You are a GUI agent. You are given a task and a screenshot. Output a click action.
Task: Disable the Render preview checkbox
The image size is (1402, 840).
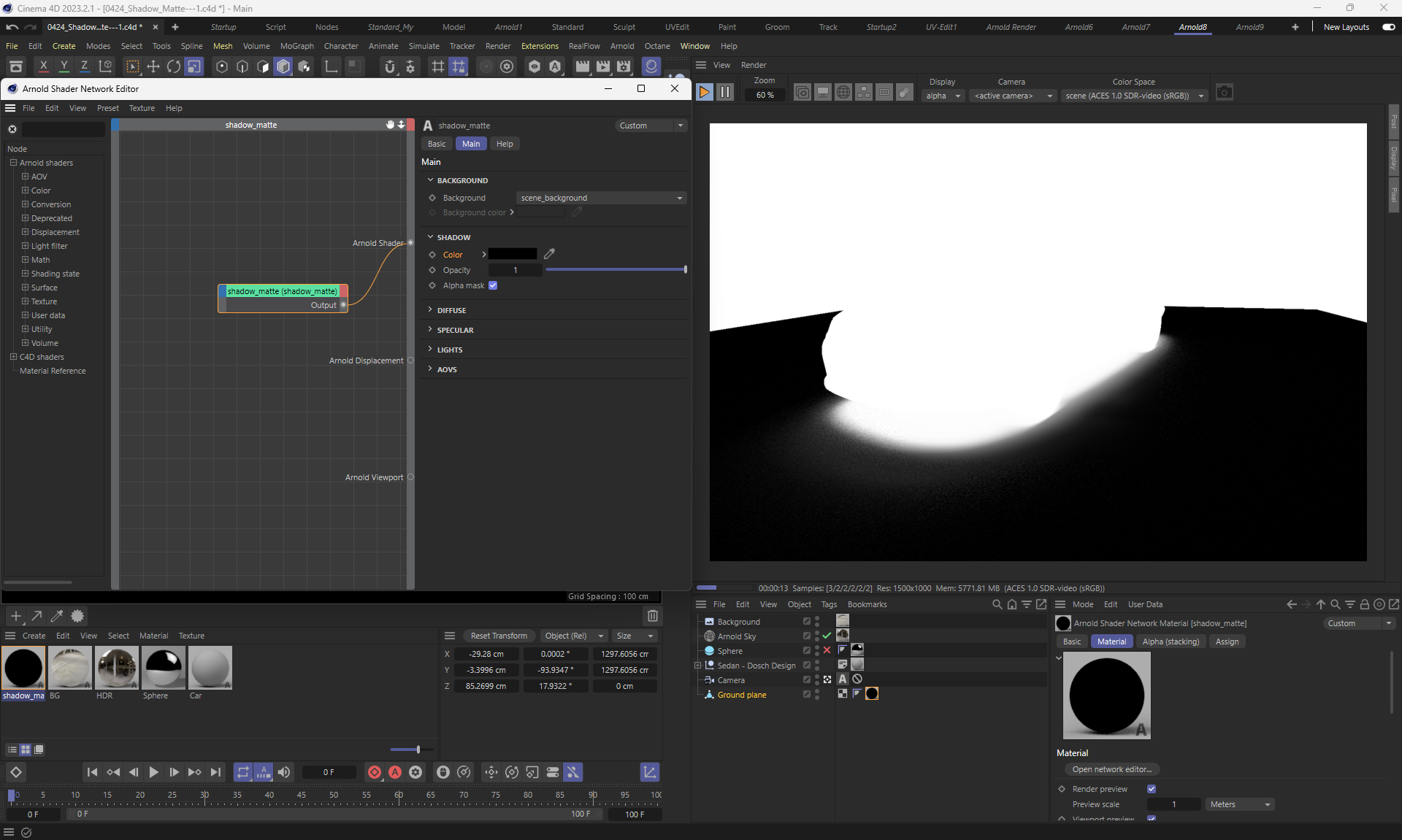[x=1152, y=789]
